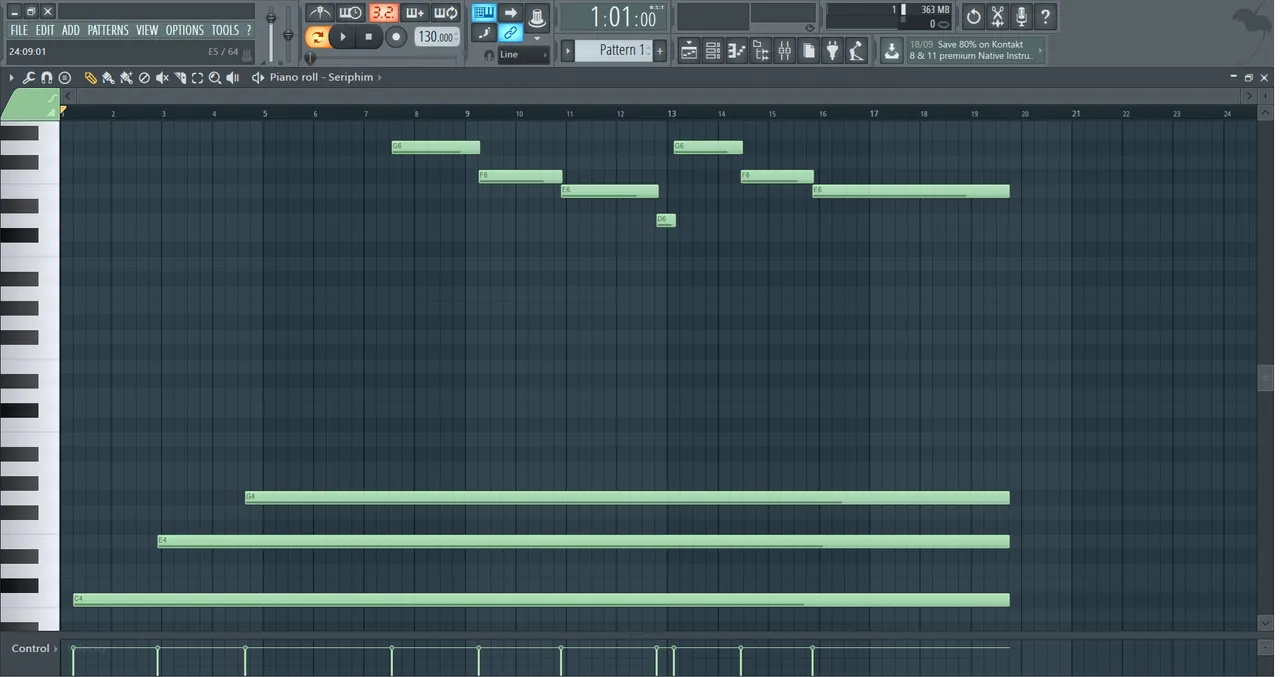Select the pencil Draw tool

click(x=90, y=77)
